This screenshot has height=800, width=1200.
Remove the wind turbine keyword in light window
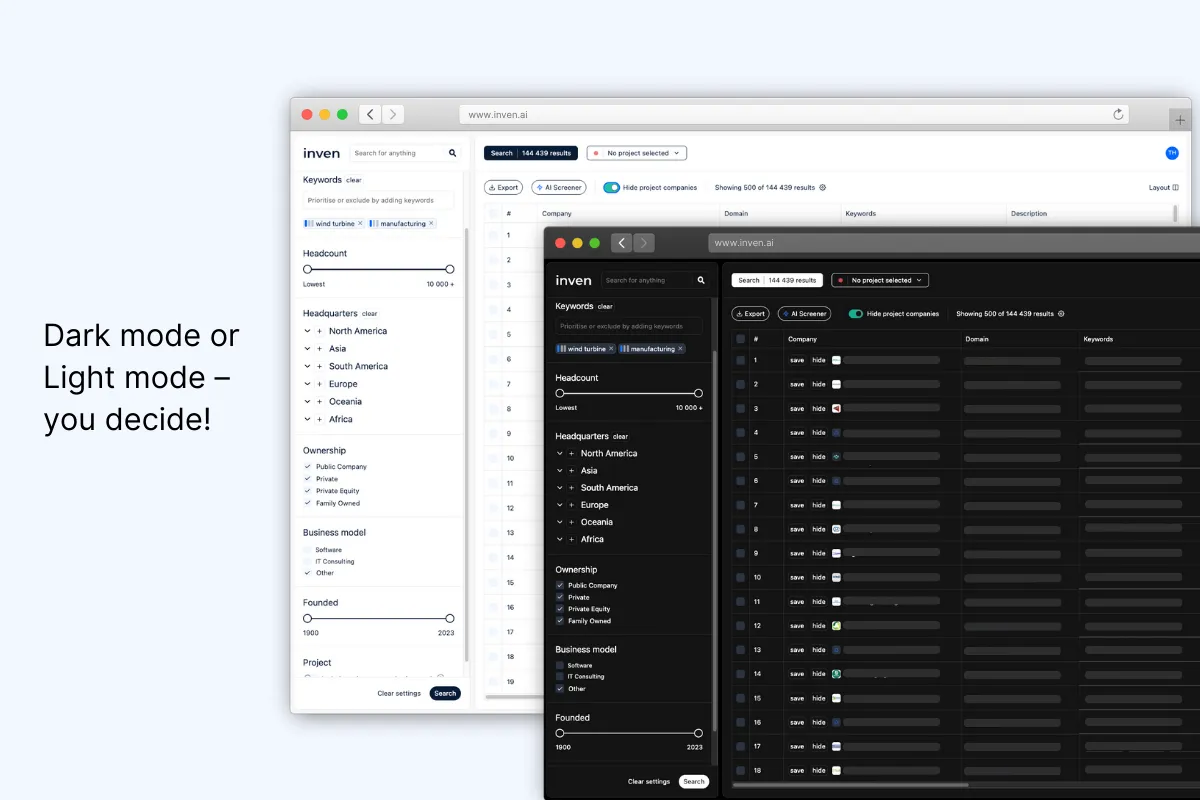point(360,224)
